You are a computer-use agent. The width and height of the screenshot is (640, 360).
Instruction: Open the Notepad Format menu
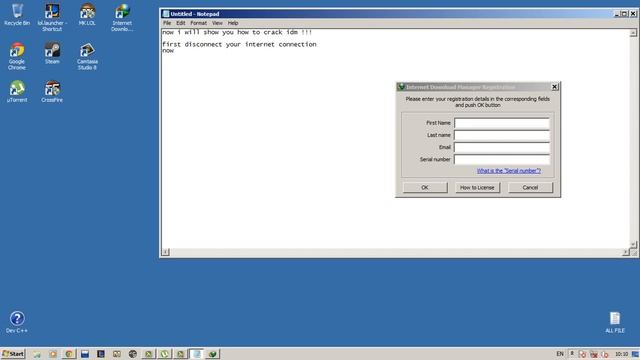point(198,23)
